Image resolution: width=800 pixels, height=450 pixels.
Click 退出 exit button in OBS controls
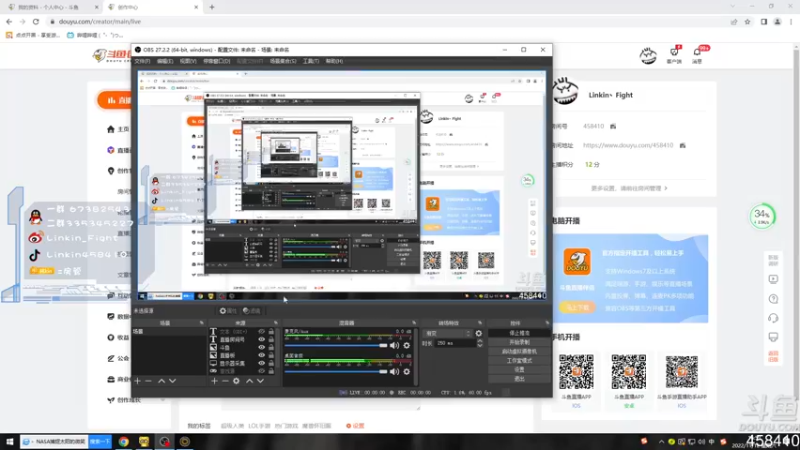(x=519, y=379)
